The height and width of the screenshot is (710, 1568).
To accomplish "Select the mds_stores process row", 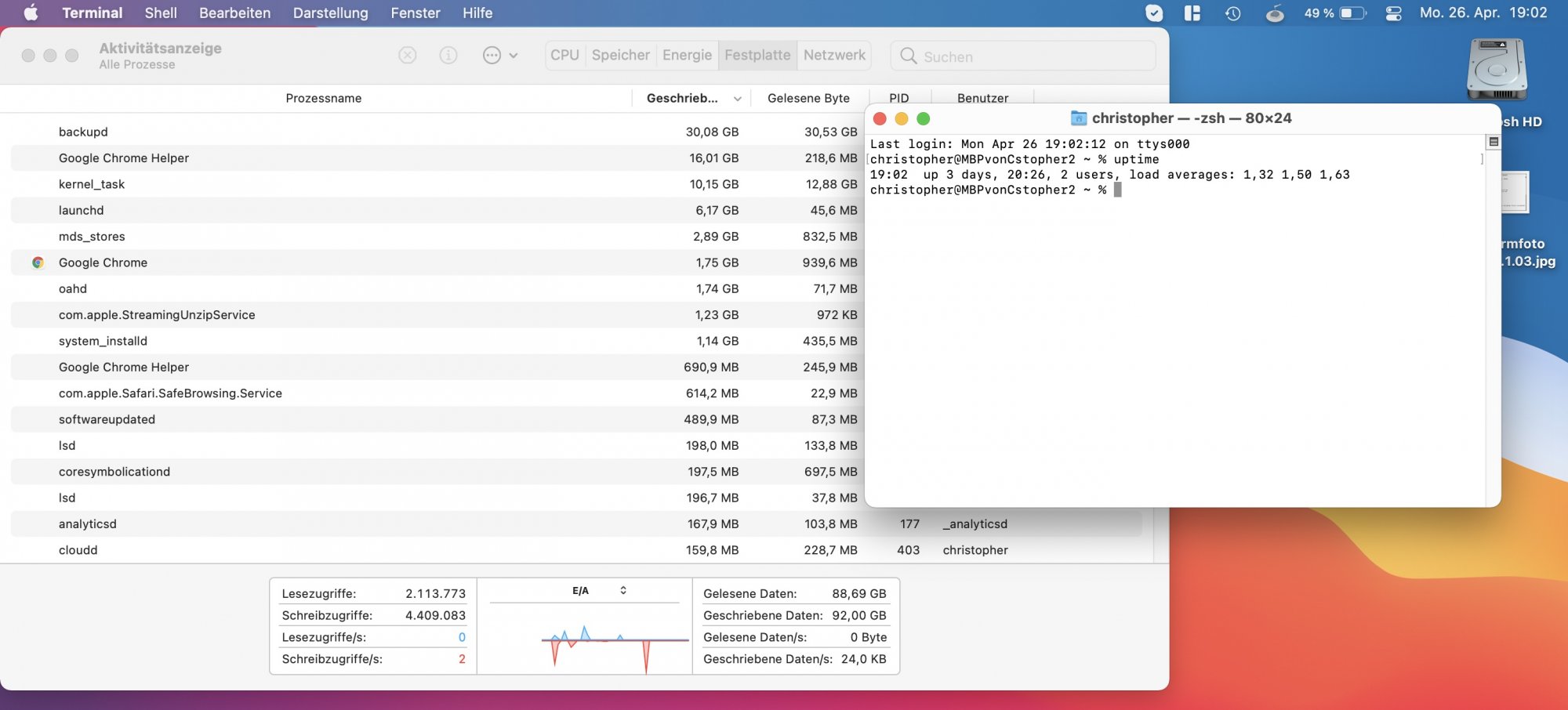I will tap(437, 237).
